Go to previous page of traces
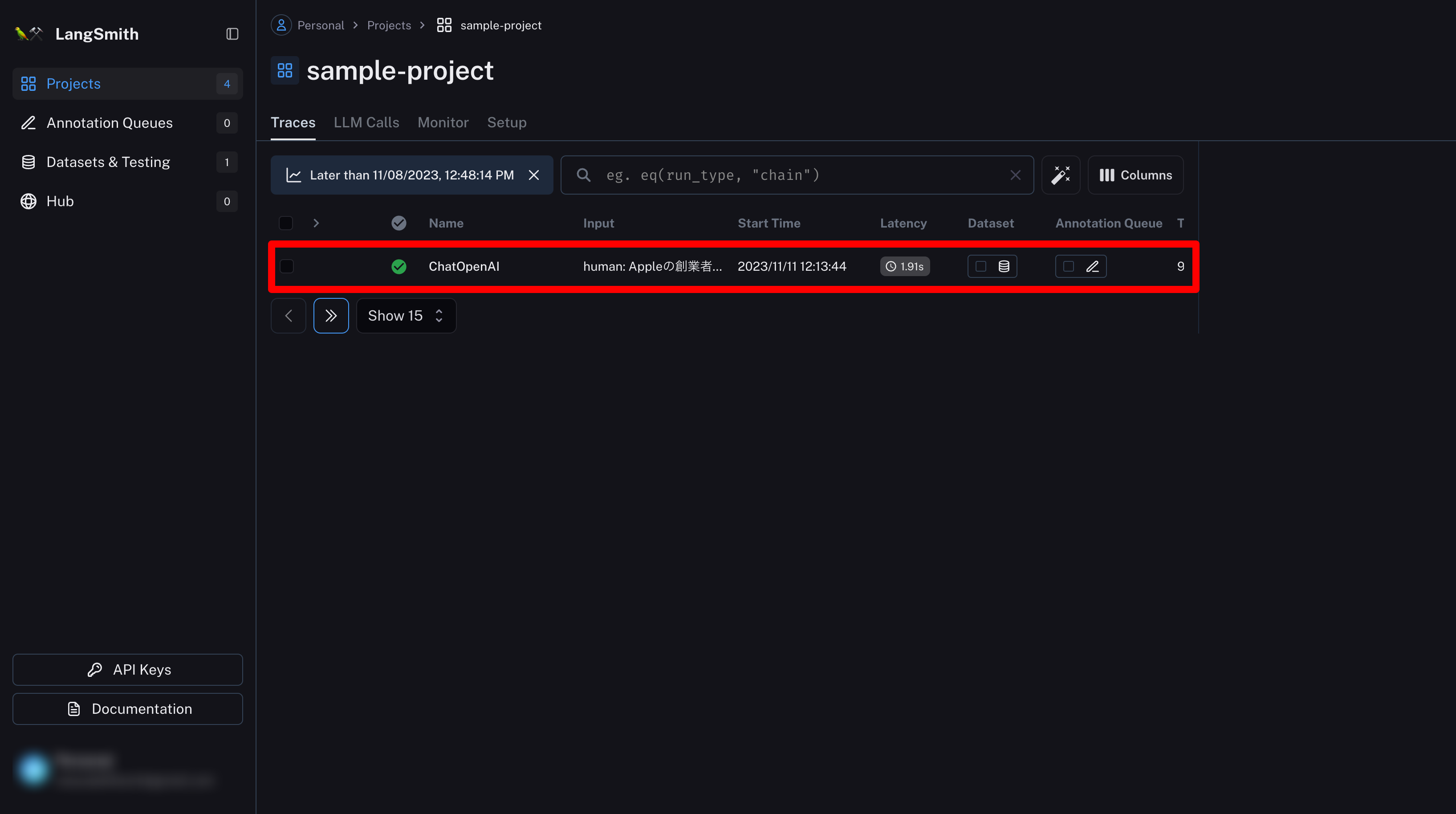This screenshot has width=1456, height=814. (288, 315)
